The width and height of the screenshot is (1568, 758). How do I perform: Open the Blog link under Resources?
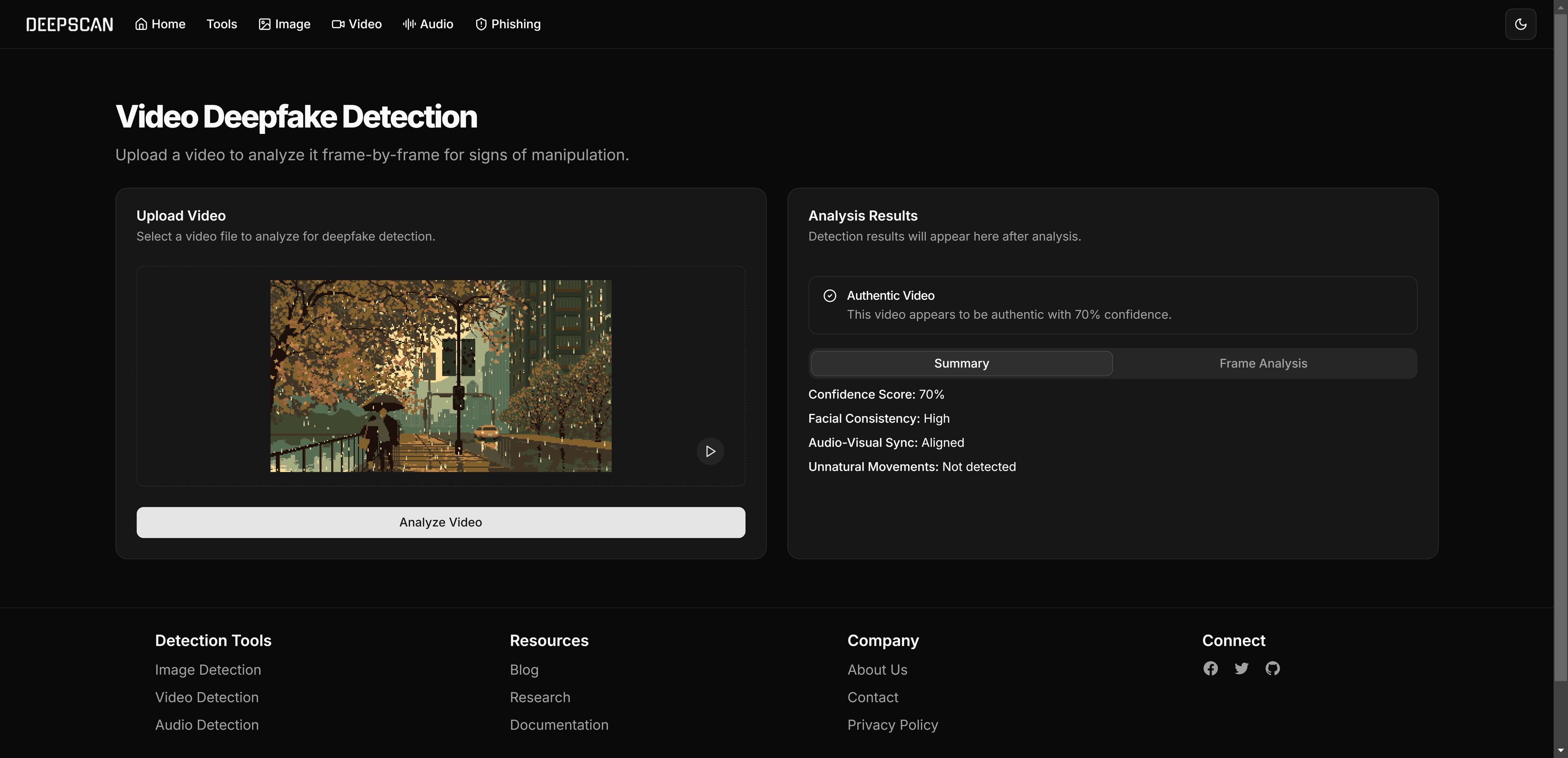[x=523, y=669]
